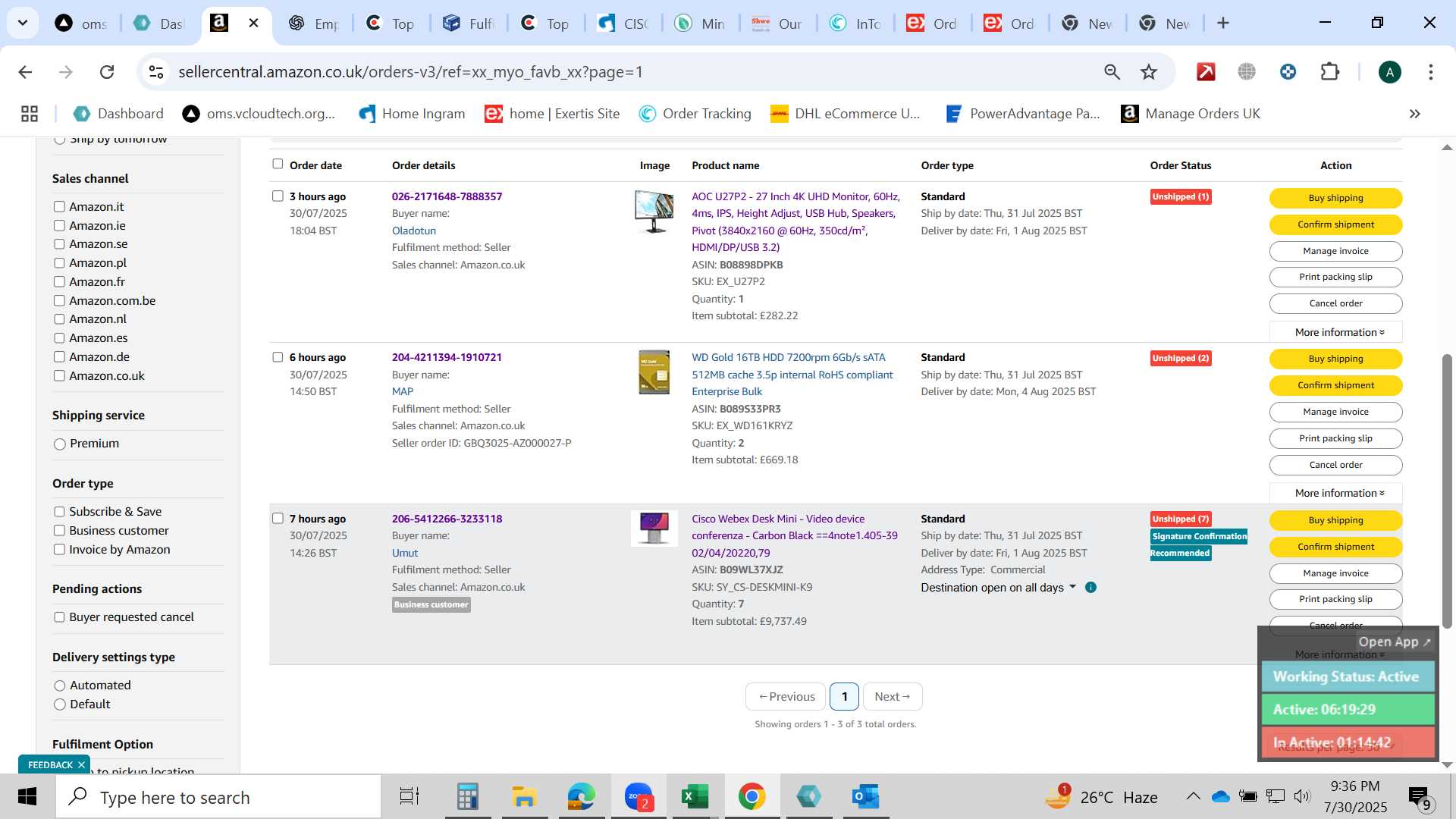Open Zoom from the taskbar

click(x=639, y=797)
